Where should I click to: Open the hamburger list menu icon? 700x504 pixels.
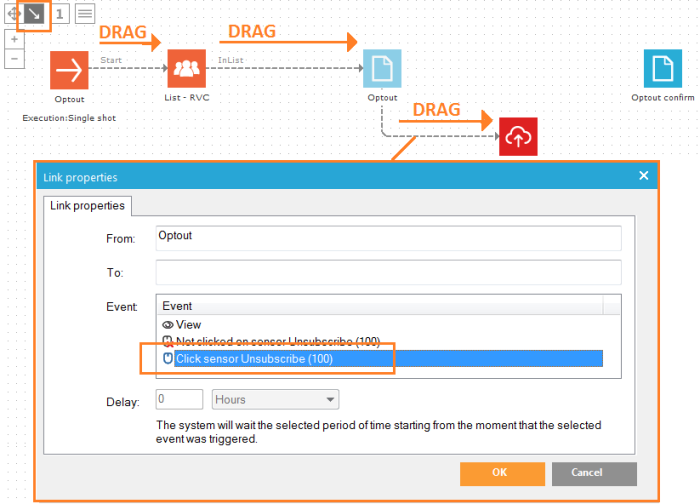pyautogui.click(x=85, y=14)
